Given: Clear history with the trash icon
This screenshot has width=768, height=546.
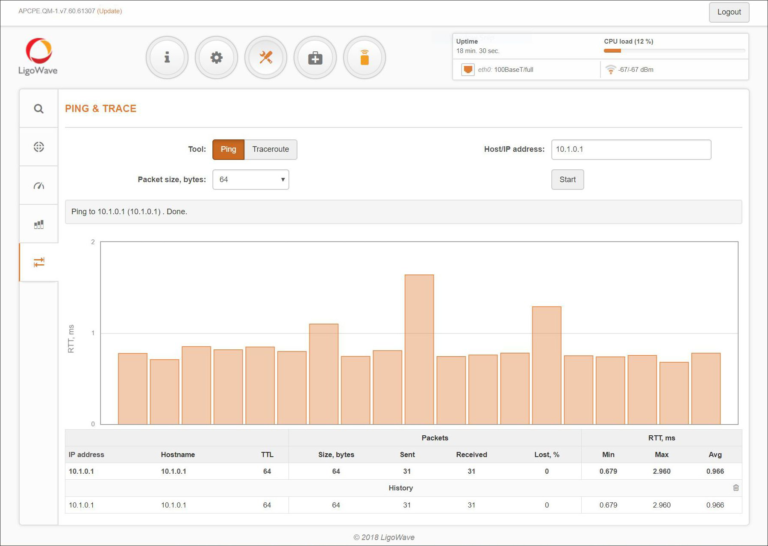Looking at the screenshot, I should click(x=736, y=488).
